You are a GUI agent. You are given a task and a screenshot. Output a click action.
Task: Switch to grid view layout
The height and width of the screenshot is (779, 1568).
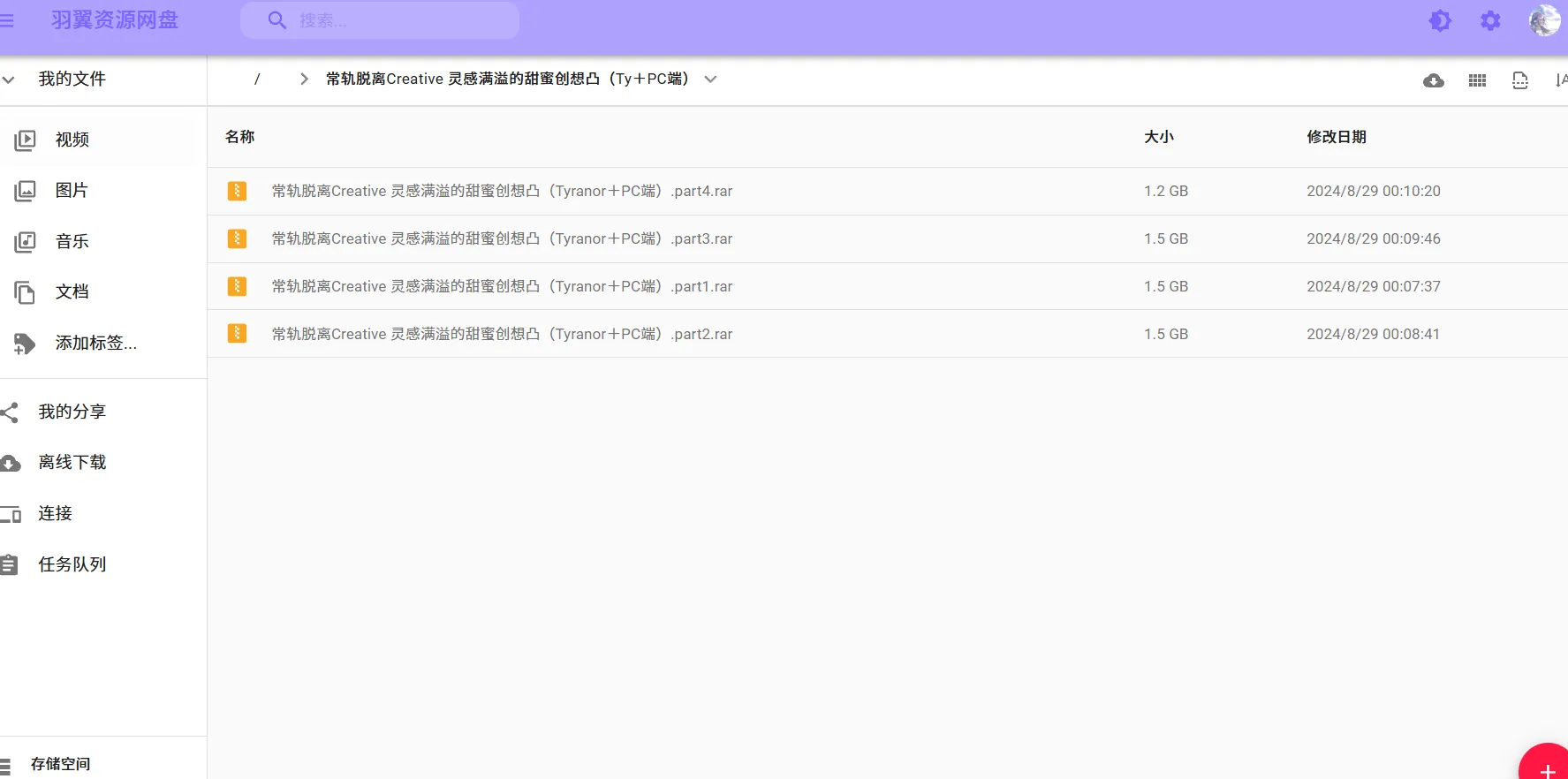click(x=1477, y=80)
